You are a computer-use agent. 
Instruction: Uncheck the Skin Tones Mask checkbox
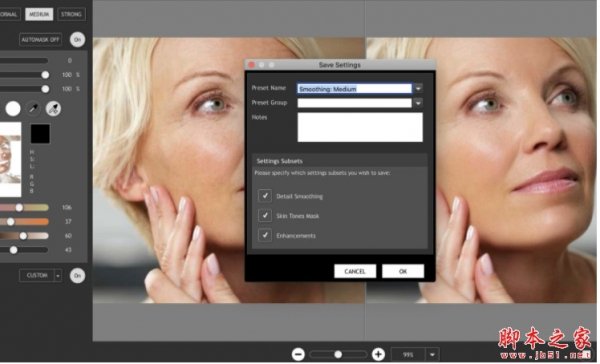tap(265, 216)
